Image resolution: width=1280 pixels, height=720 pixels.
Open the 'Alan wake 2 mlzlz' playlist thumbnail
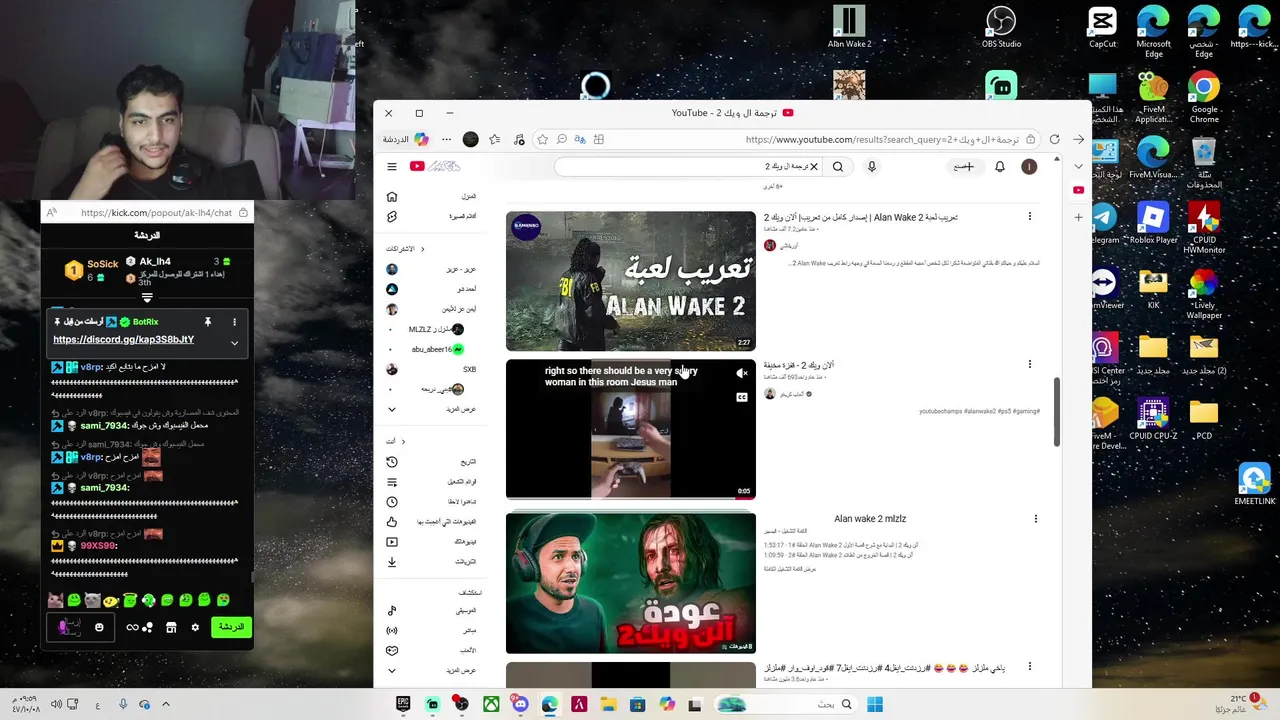[631, 583]
